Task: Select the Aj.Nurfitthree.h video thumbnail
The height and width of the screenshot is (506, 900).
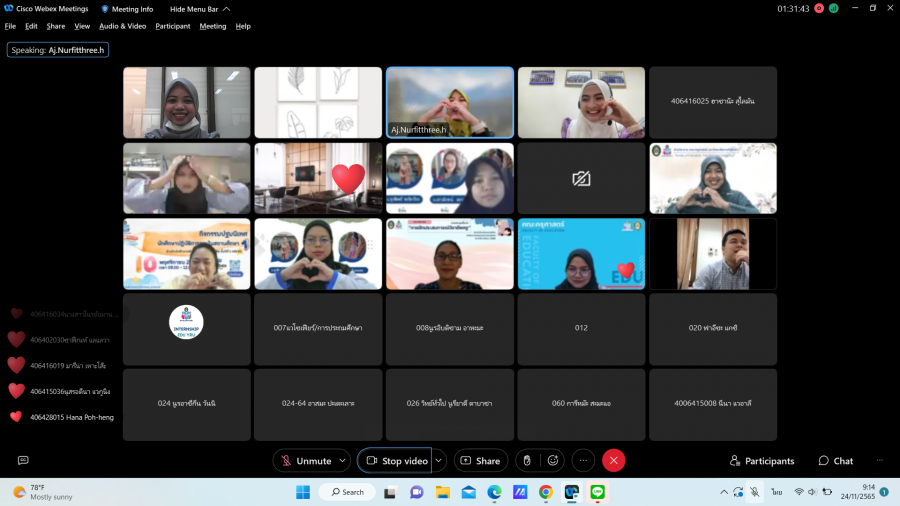Action: (x=450, y=102)
